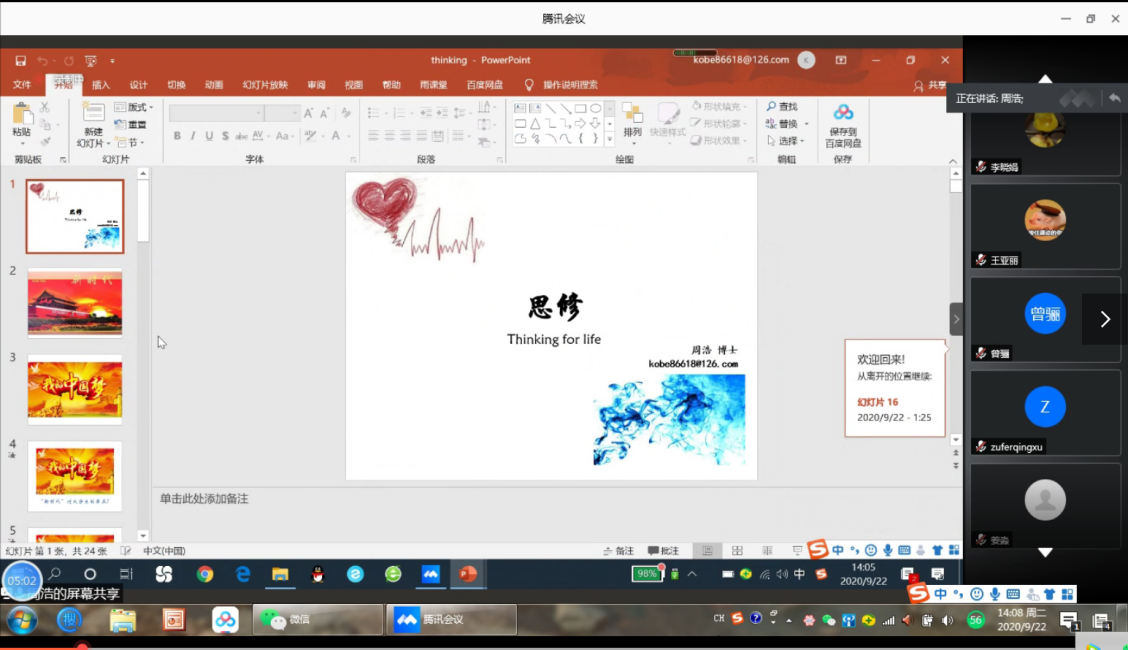Open the Insert (插入) ribbon tab
This screenshot has height=650, width=1128.
click(x=101, y=85)
